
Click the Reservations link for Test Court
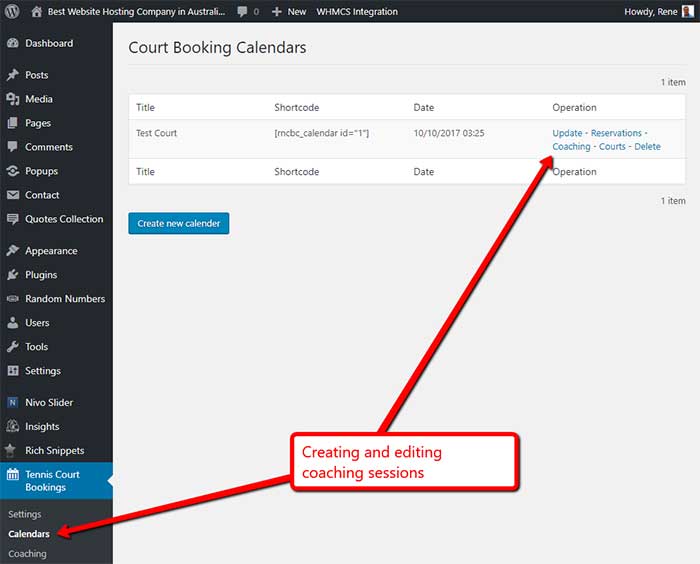616,133
